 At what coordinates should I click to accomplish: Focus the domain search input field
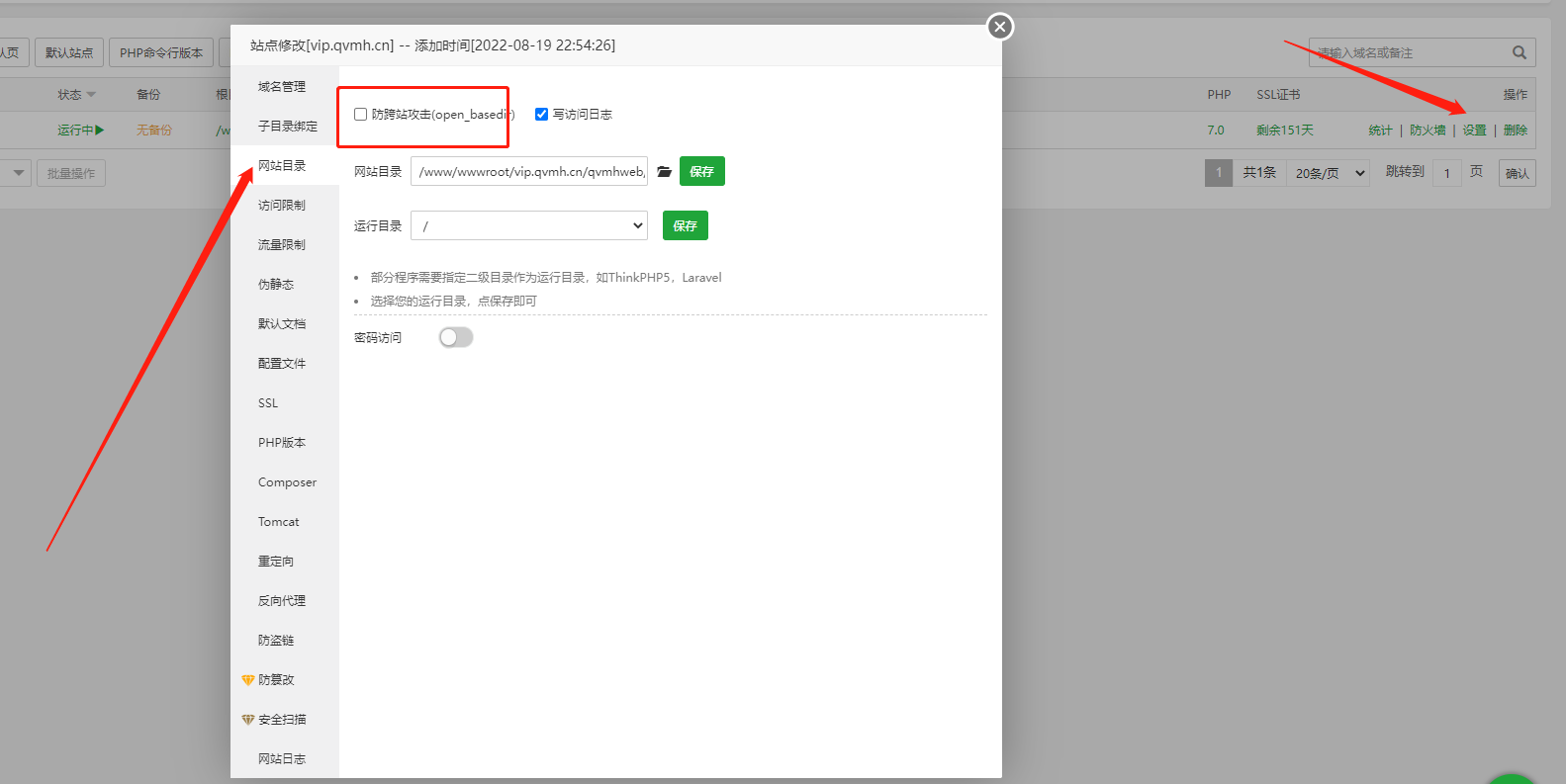[x=1409, y=52]
